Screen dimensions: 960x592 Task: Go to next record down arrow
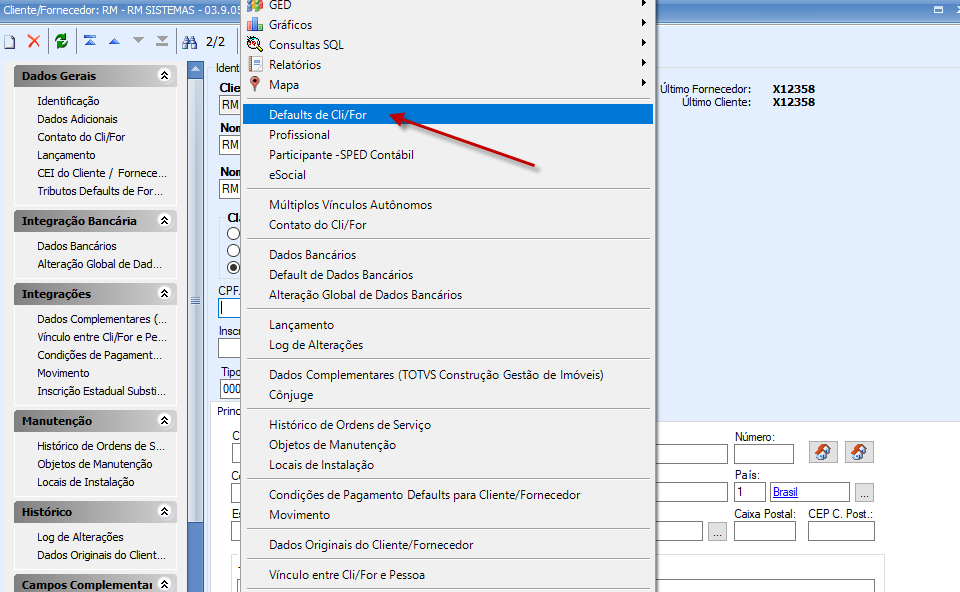tap(138, 40)
